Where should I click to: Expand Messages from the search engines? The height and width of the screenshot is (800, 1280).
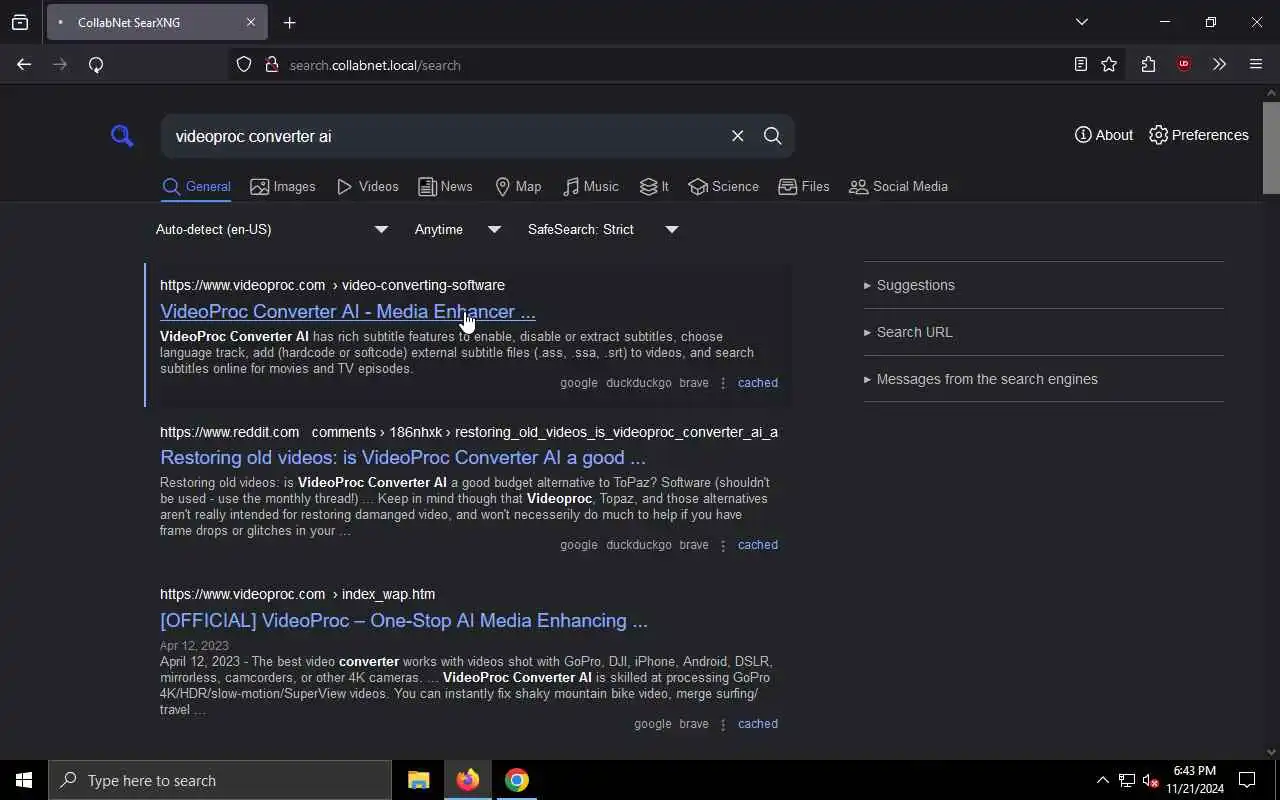tap(980, 379)
